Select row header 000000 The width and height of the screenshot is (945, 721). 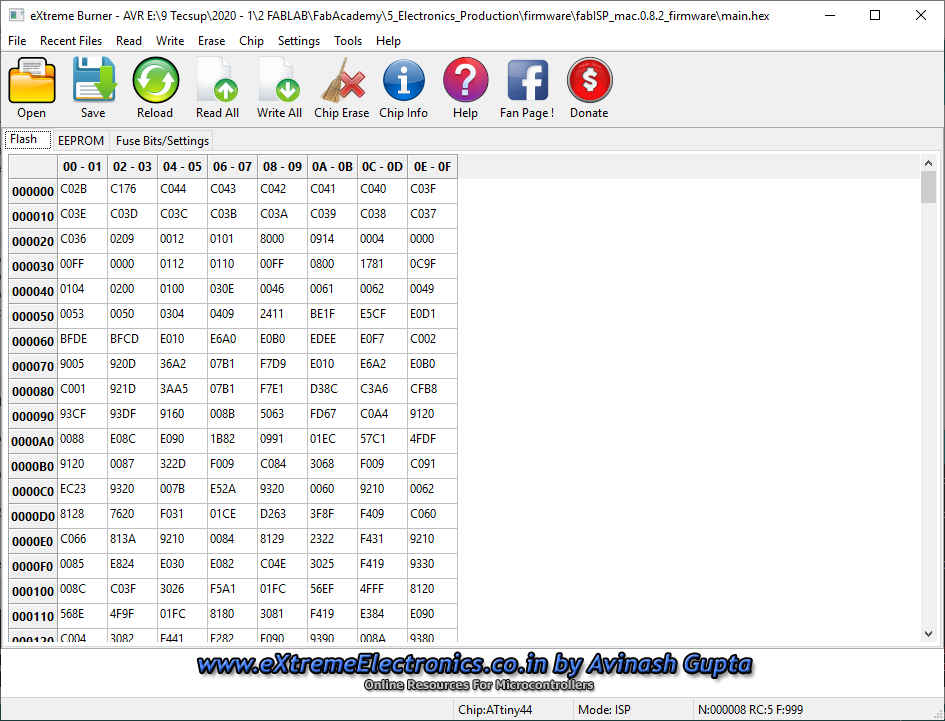[x=33, y=192]
